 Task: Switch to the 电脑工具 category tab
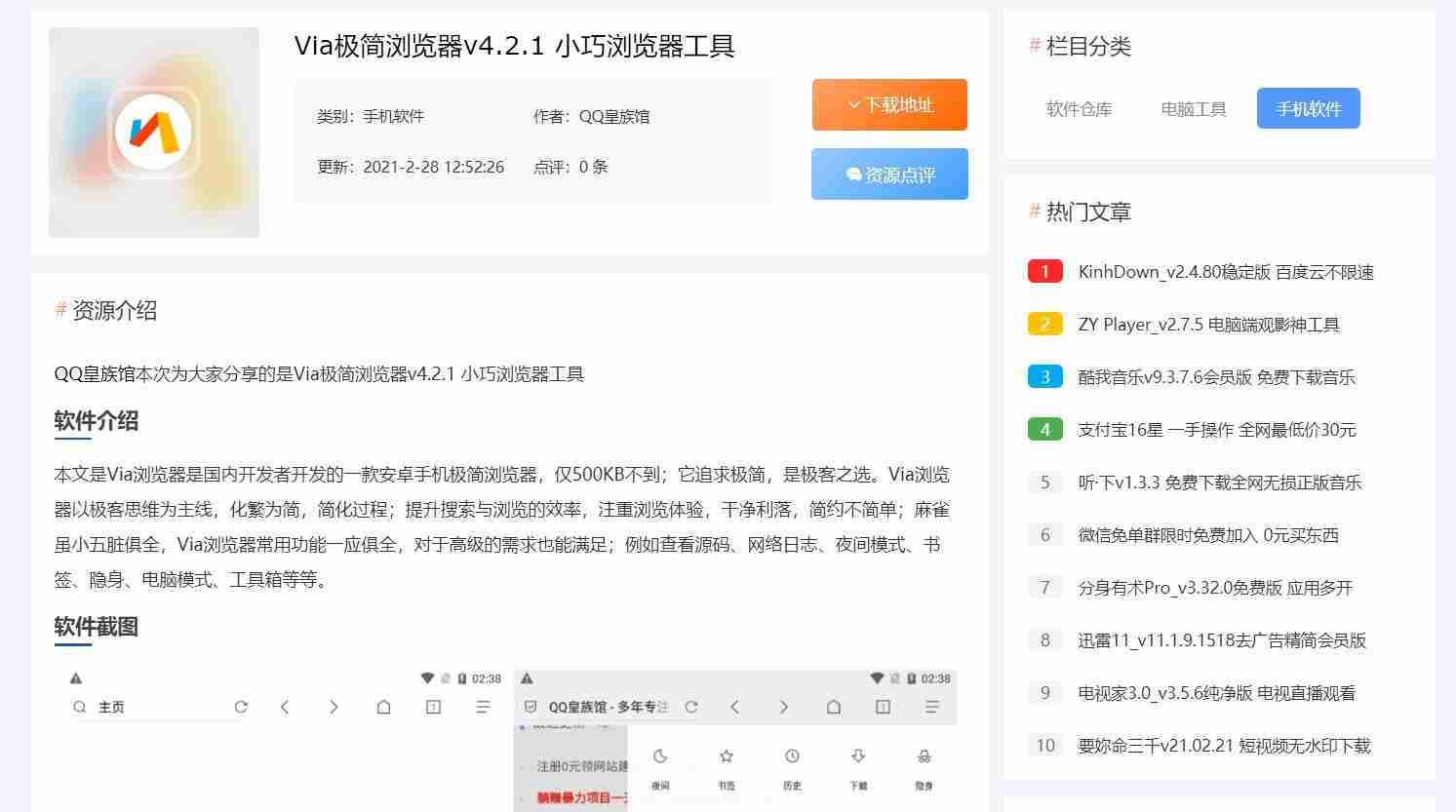[1194, 109]
